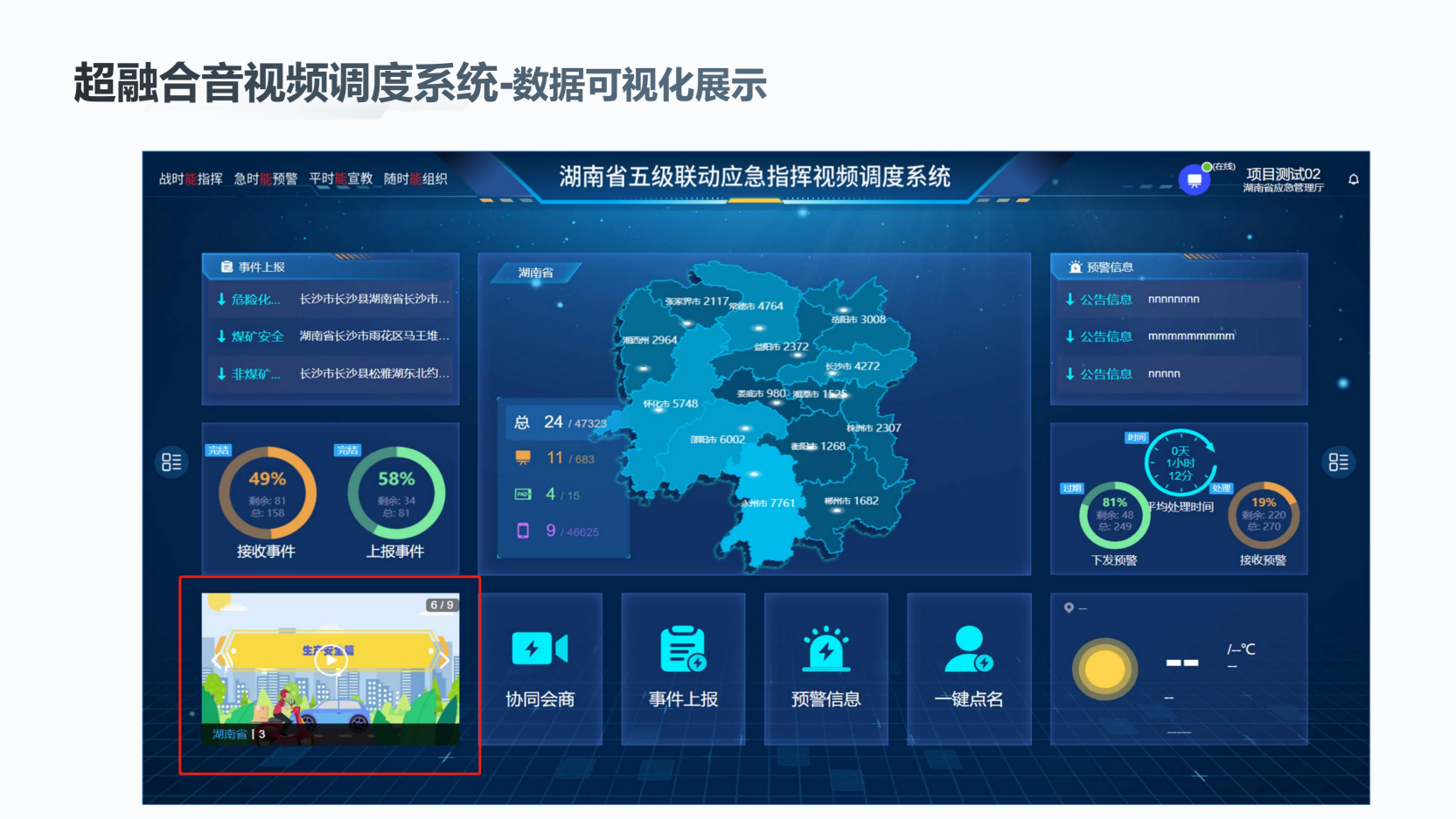Open the announcement text nnnnnnnn
Viewport: 1456px width, 819px height.
(1174, 299)
